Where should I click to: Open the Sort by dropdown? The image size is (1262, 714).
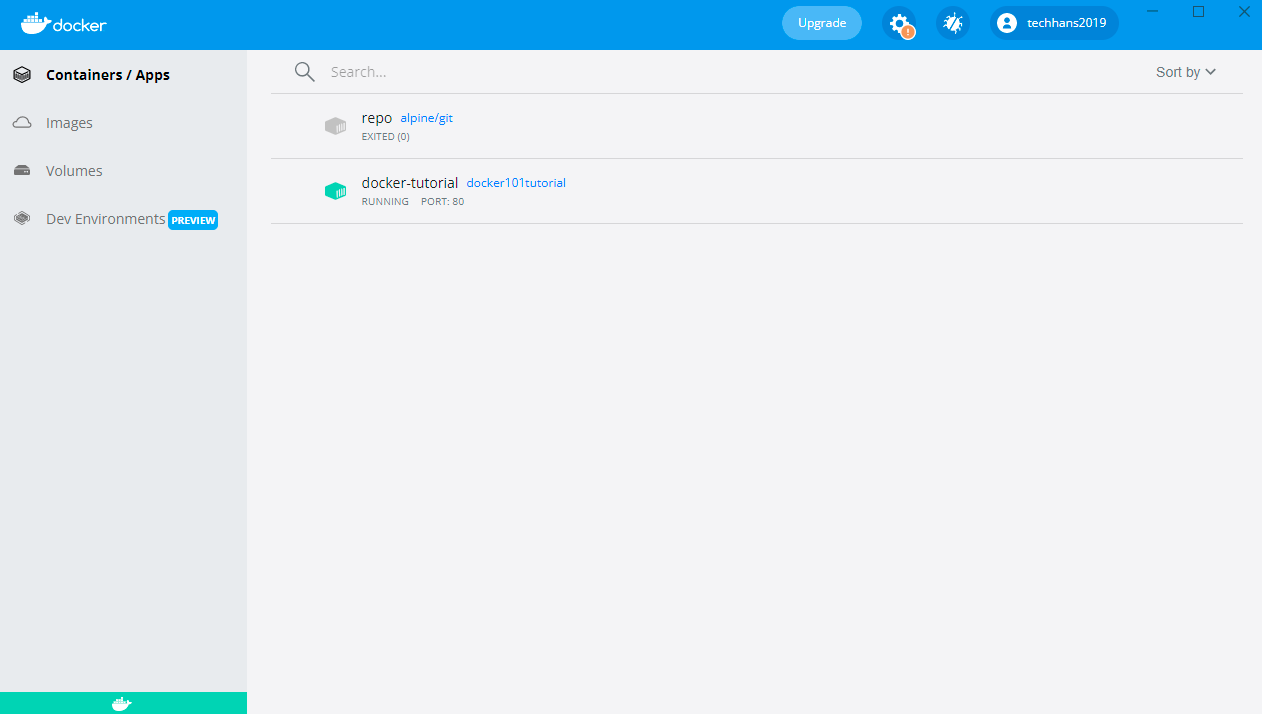point(1186,72)
